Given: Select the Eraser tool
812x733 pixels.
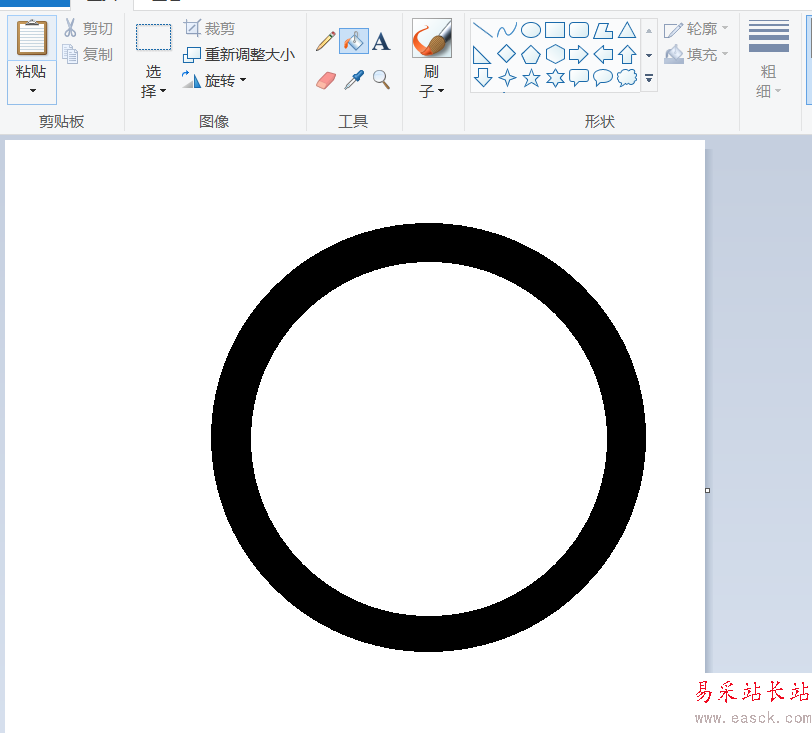Looking at the screenshot, I should coord(326,80).
